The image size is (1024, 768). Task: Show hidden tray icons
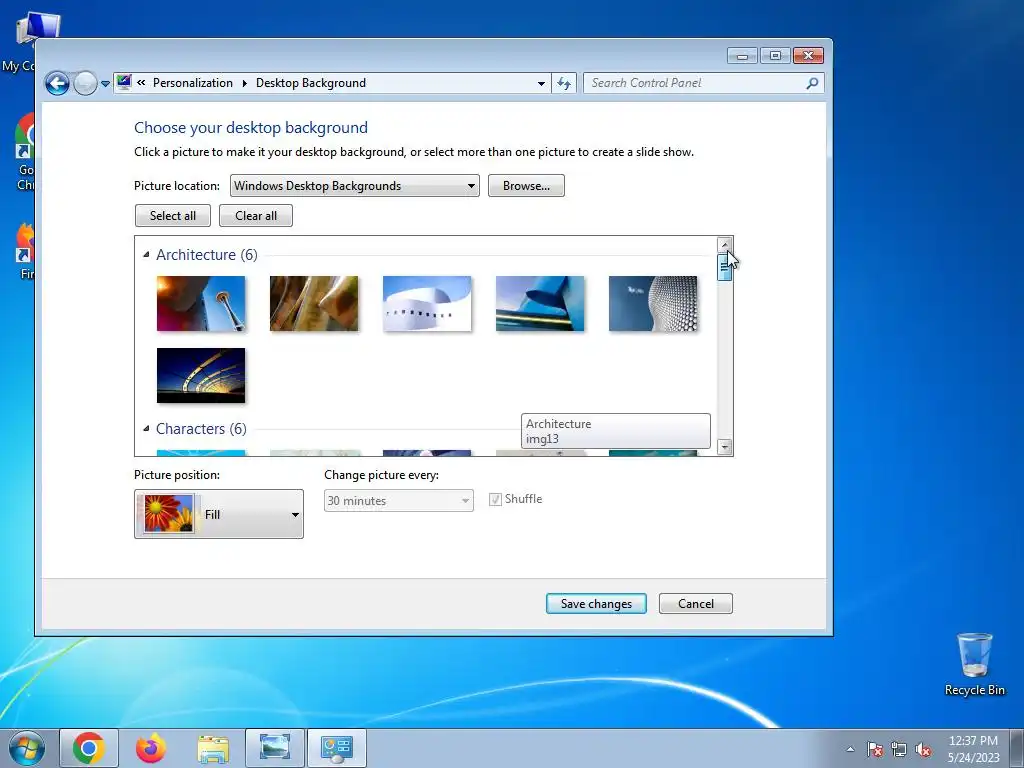(850, 749)
